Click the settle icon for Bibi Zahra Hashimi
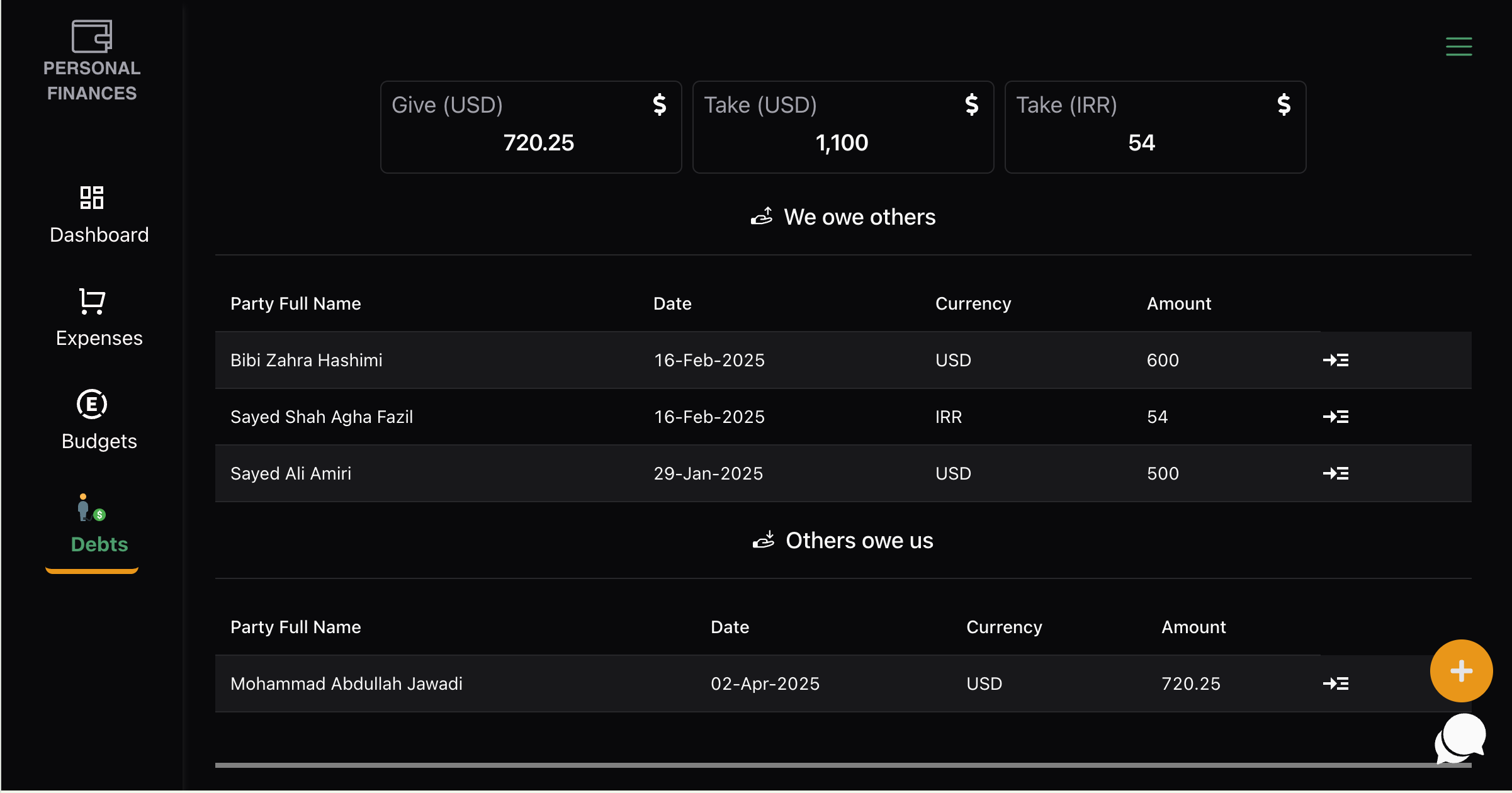This screenshot has height=793, width=1512. click(x=1336, y=360)
